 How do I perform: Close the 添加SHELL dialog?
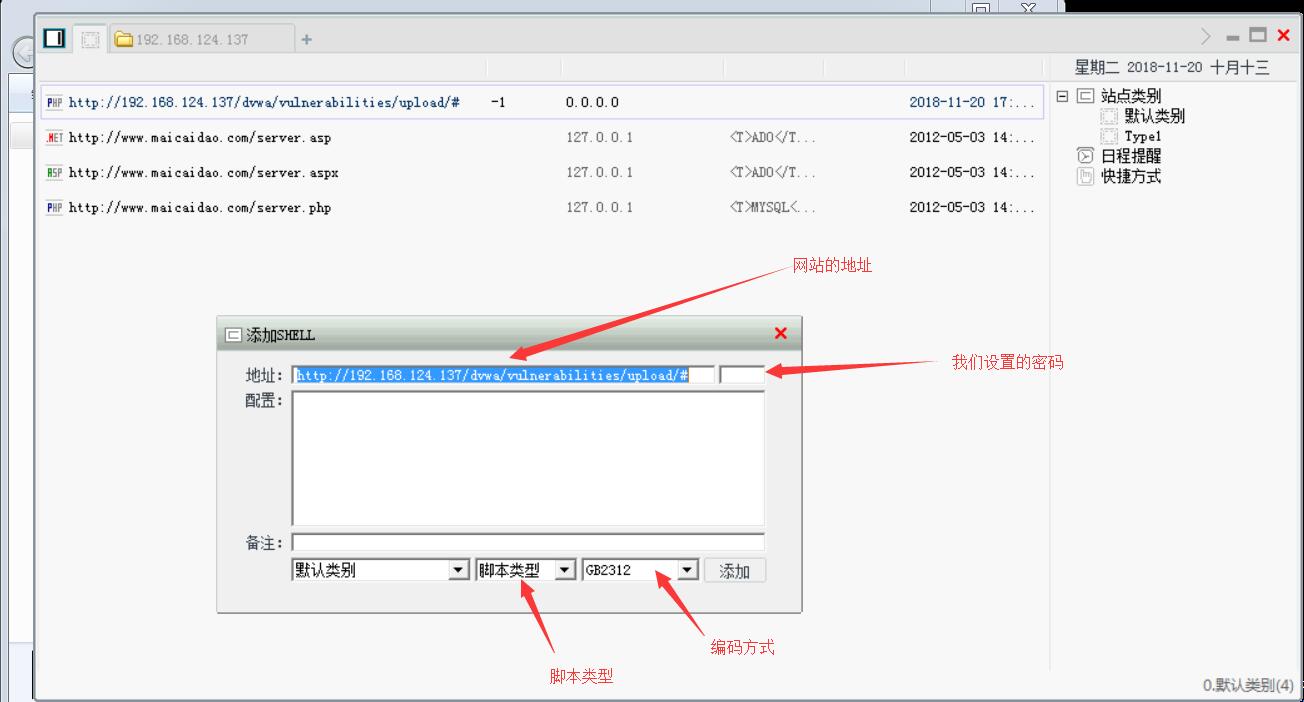click(x=781, y=333)
